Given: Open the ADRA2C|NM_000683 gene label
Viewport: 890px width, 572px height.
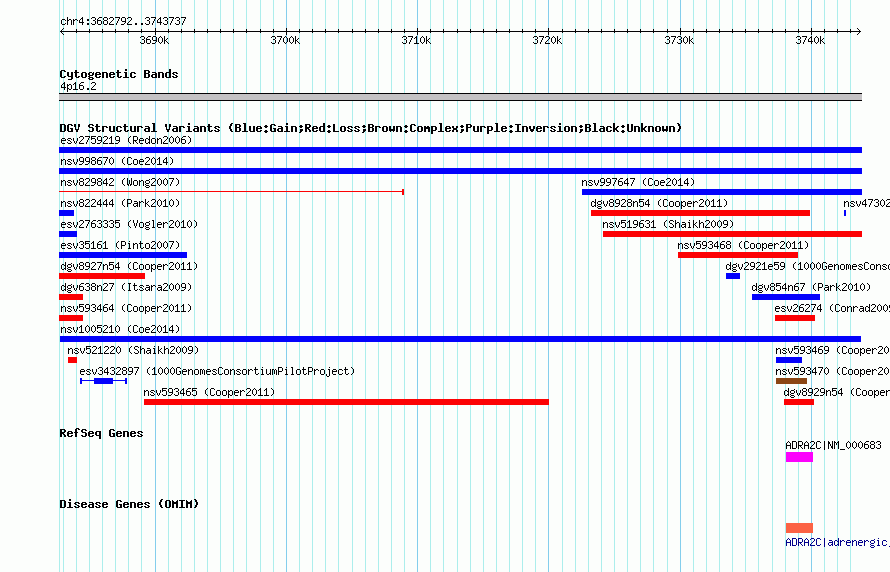Looking at the screenshot, I should click(x=833, y=445).
